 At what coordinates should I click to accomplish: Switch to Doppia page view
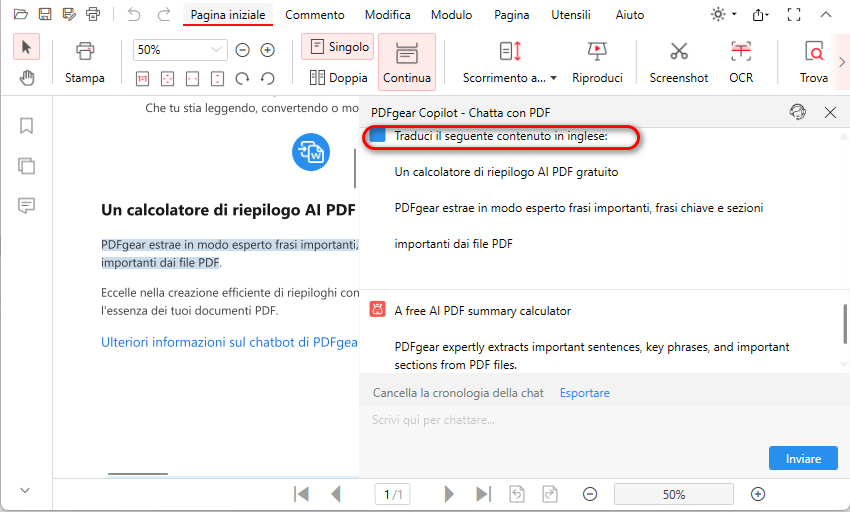coord(339,78)
